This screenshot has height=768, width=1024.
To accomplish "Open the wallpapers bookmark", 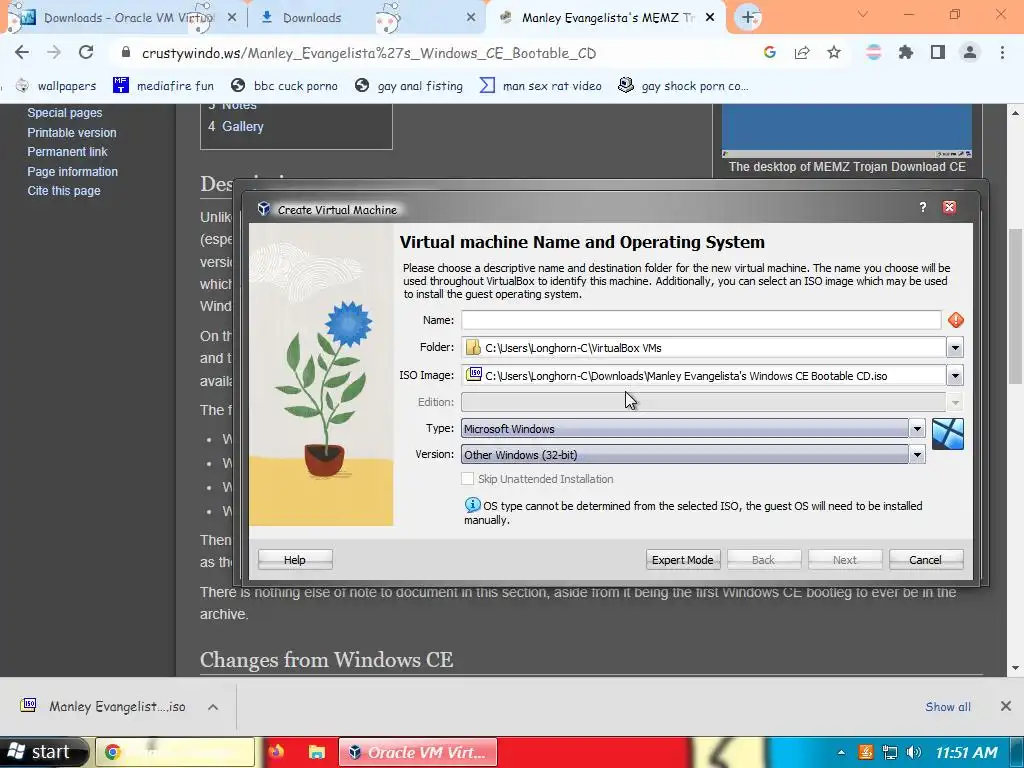I will click(56, 86).
